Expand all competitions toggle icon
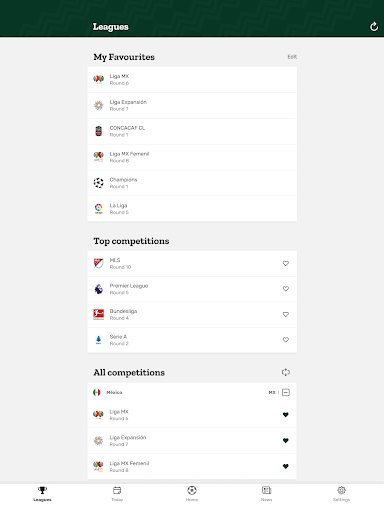Image resolution: width=384 pixels, height=512 pixels. pyautogui.click(x=286, y=372)
